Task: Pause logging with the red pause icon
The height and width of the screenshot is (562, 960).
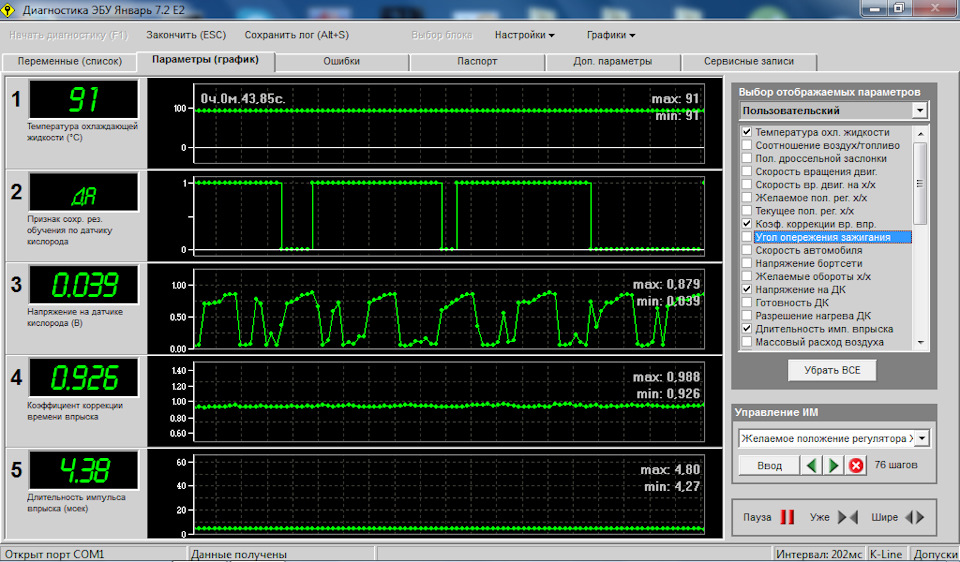Action: point(787,517)
